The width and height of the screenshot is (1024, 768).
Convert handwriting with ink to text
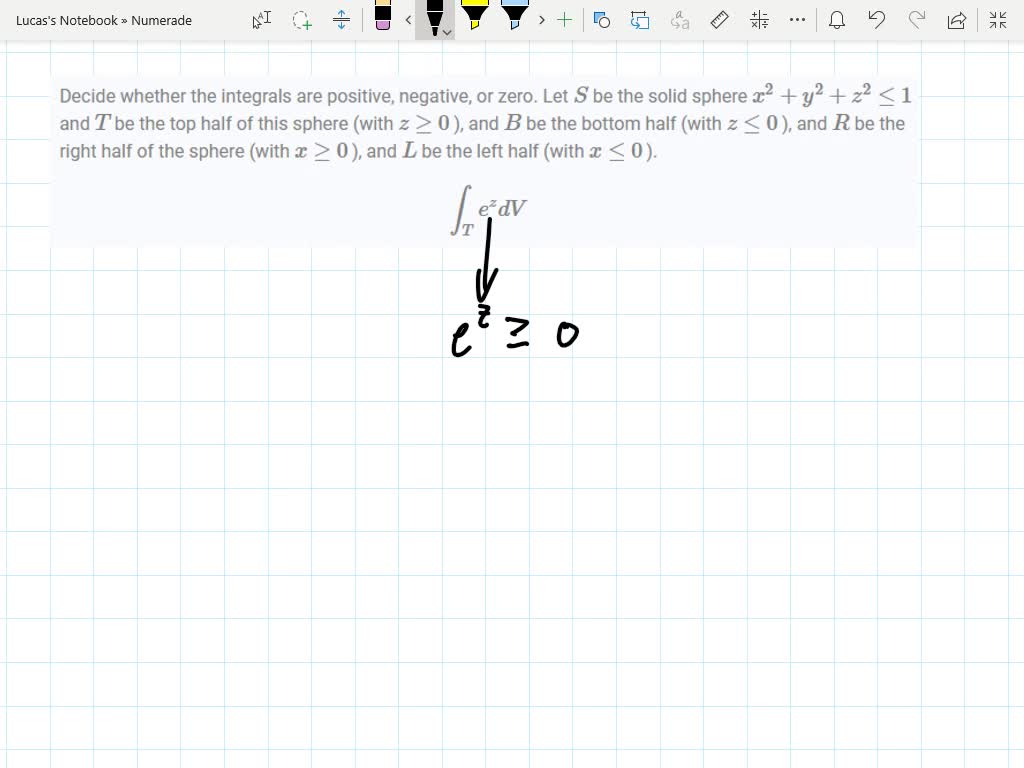(x=680, y=20)
